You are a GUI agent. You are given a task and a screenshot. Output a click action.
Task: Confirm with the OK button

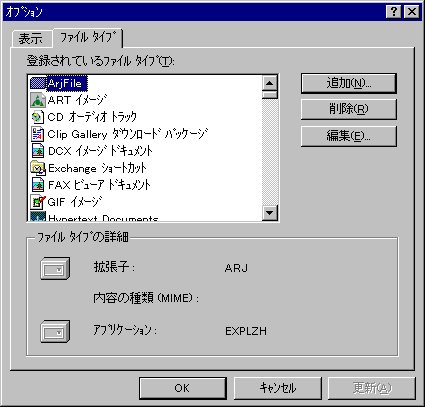(183, 388)
